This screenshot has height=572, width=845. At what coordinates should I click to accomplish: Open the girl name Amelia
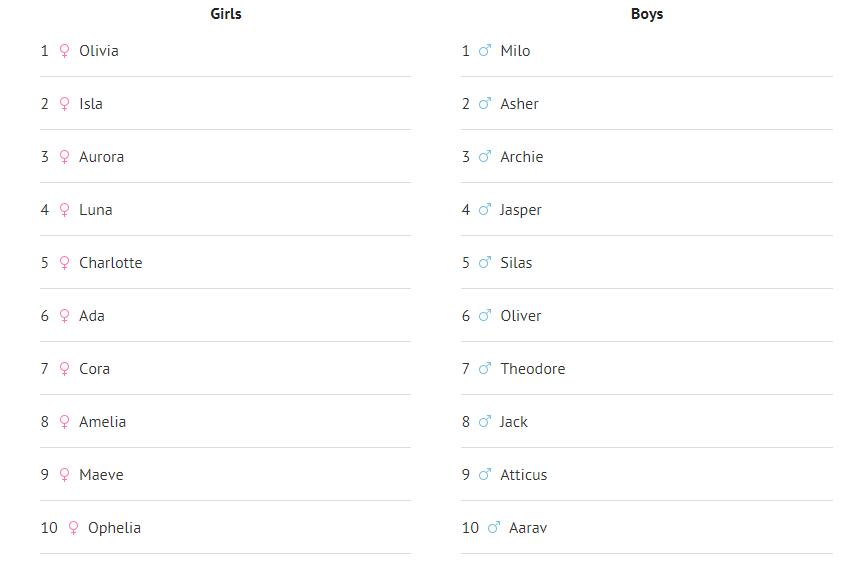click(103, 422)
